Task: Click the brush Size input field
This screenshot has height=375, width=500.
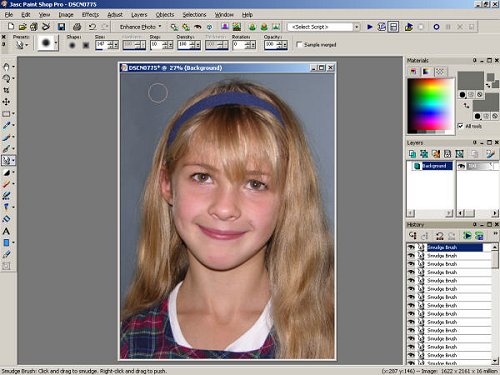Action: tap(103, 44)
